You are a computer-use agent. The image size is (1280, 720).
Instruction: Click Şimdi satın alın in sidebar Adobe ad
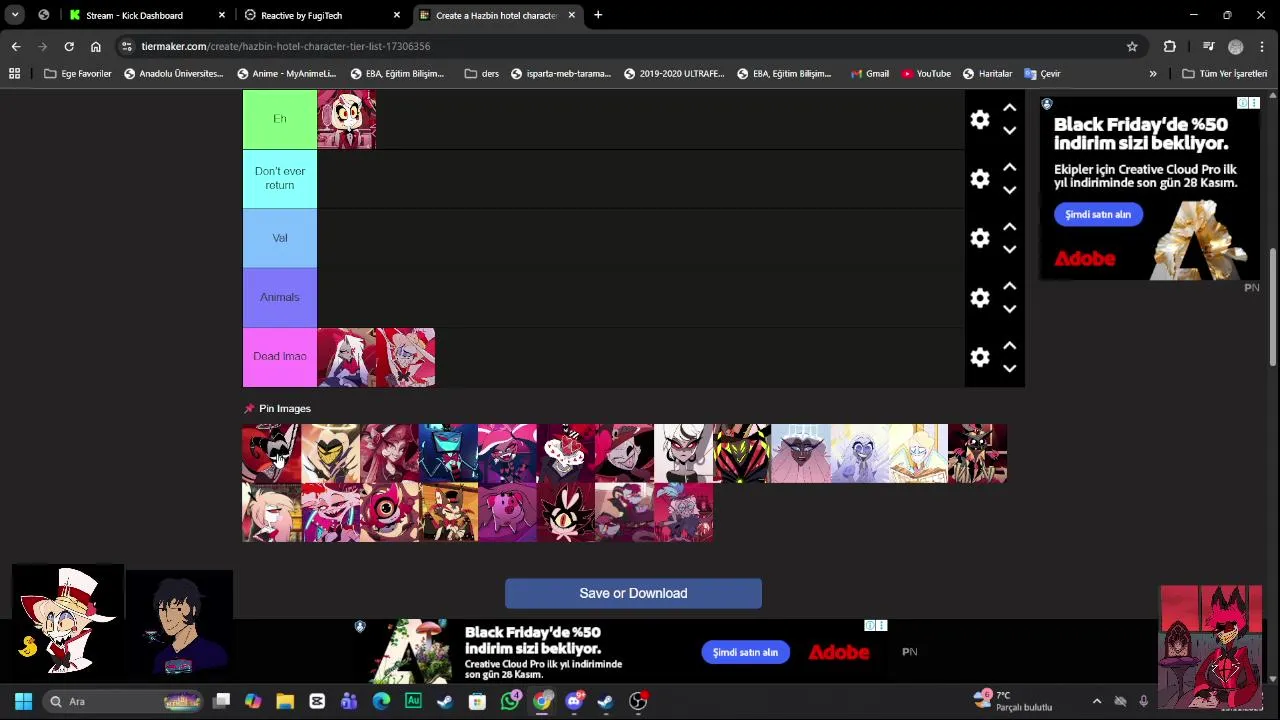(1098, 214)
